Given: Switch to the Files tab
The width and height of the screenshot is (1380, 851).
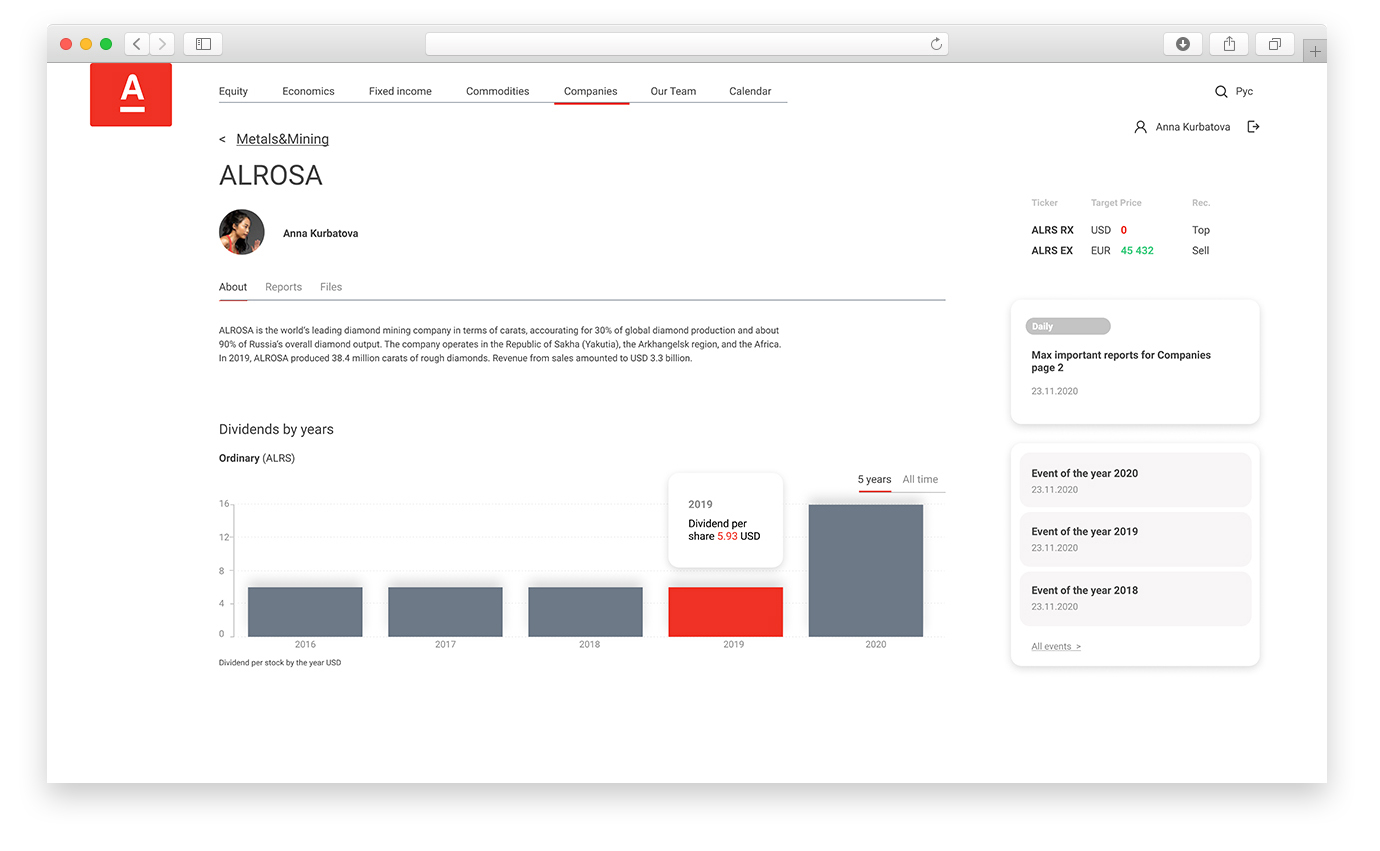Looking at the screenshot, I should click(x=331, y=287).
